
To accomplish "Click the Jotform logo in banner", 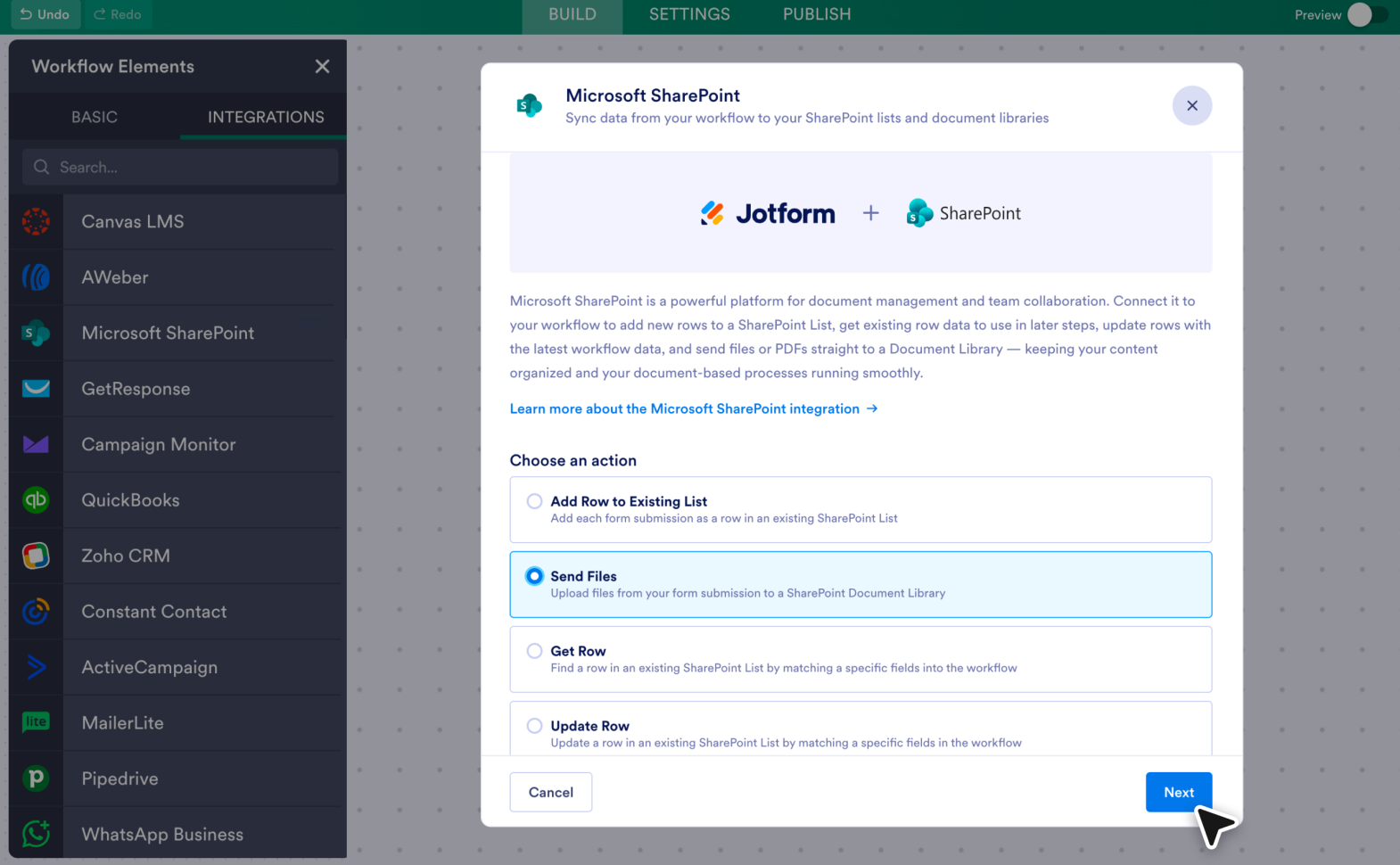I will [x=768, y=213].
